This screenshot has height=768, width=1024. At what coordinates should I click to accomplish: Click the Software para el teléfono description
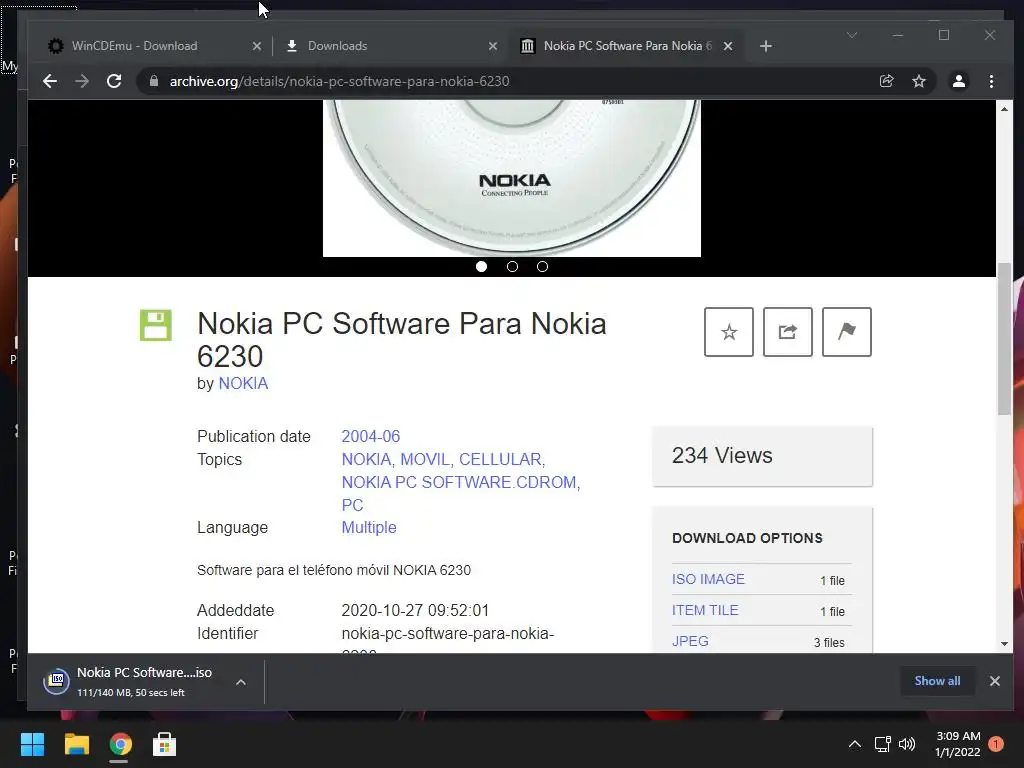point(334,570)
